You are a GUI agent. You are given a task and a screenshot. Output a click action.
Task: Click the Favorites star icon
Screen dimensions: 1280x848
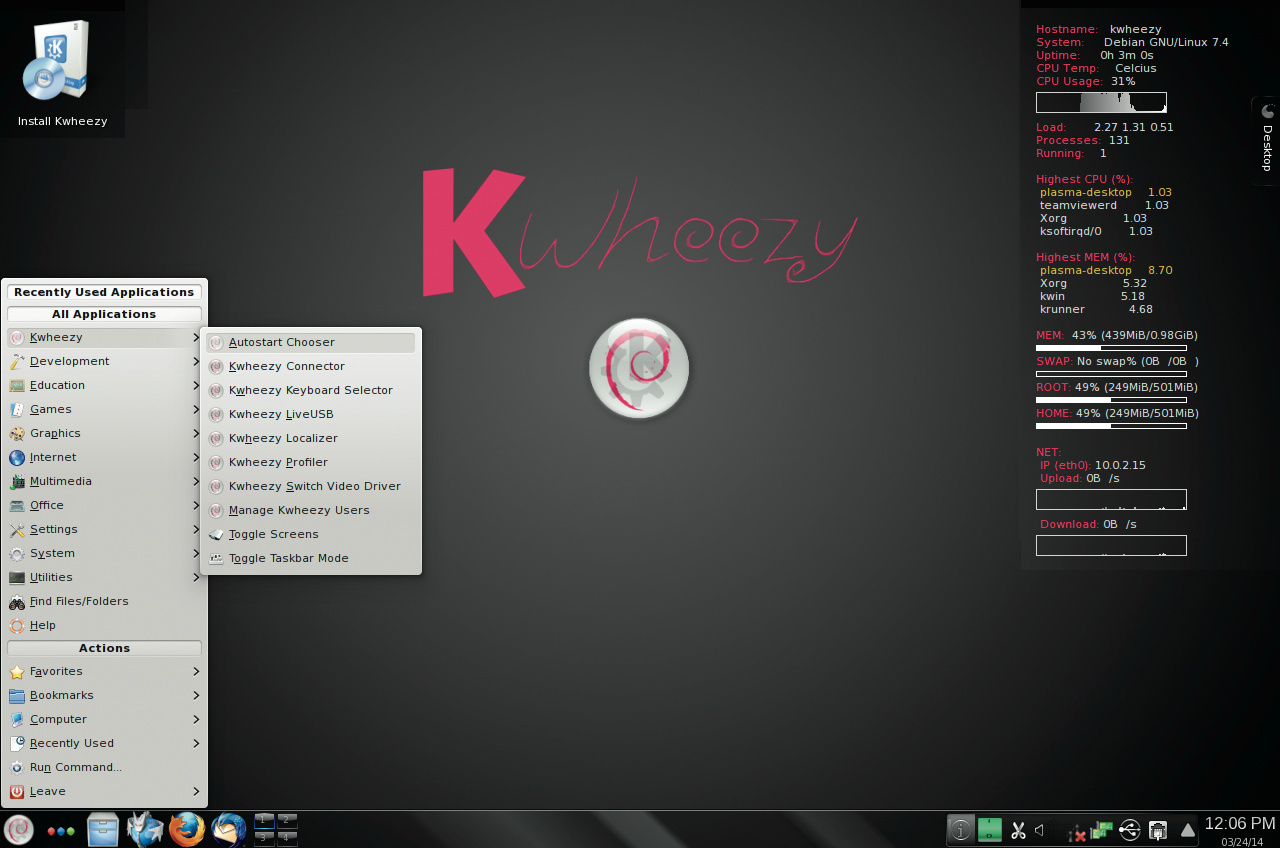(x=17, y=671)
